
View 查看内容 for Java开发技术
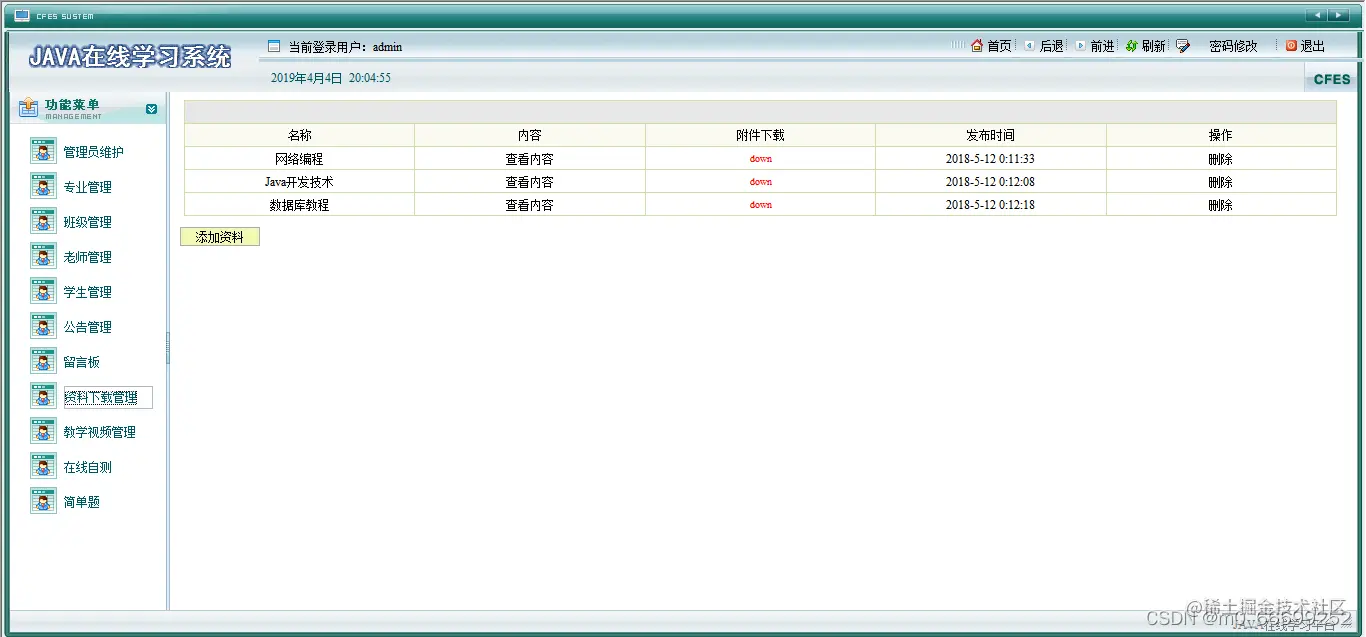click(x=529, y=182)
